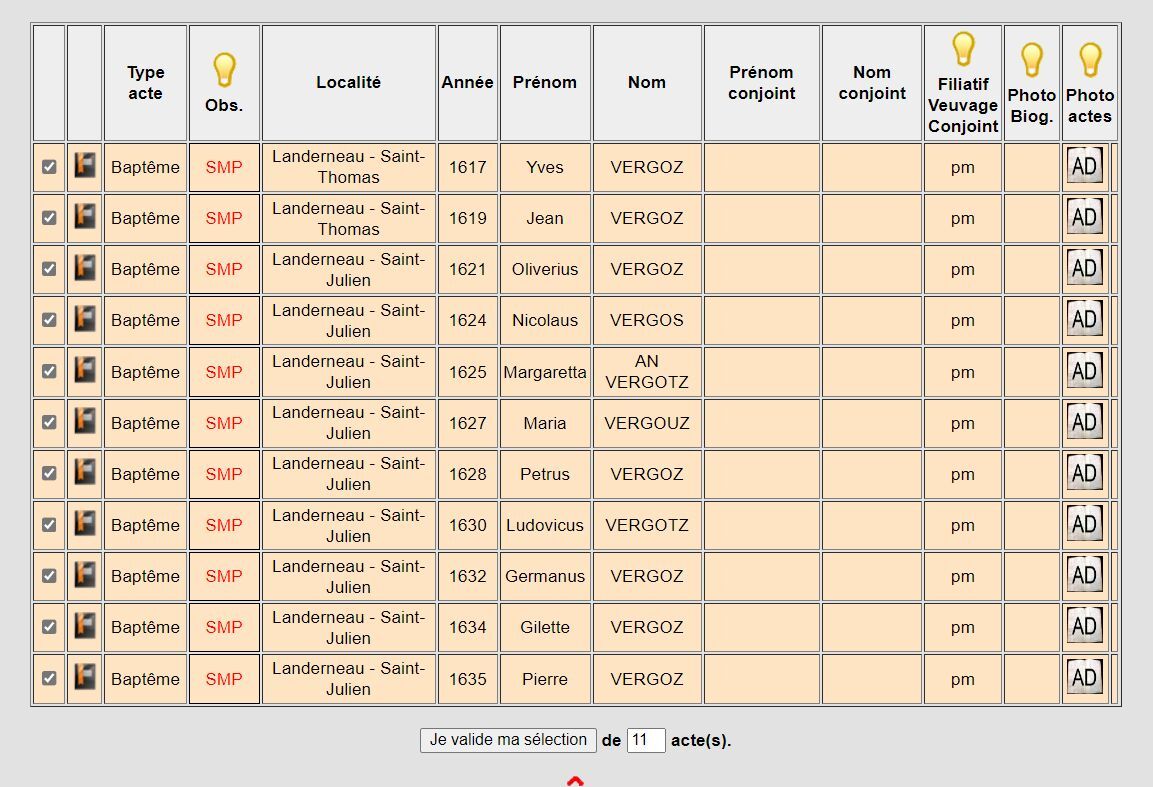
Task: Click the pm cell in Petrus 1628 row
Action: point(963,474)
